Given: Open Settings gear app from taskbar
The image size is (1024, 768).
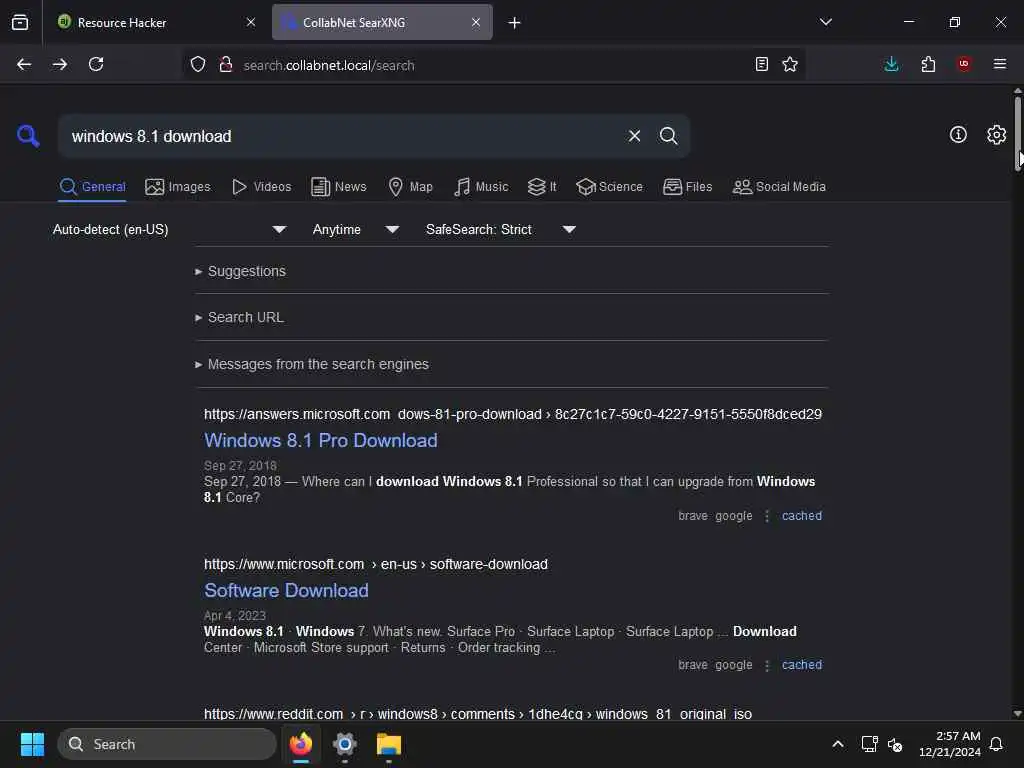Looking at the screenshot, I should 344,744.
